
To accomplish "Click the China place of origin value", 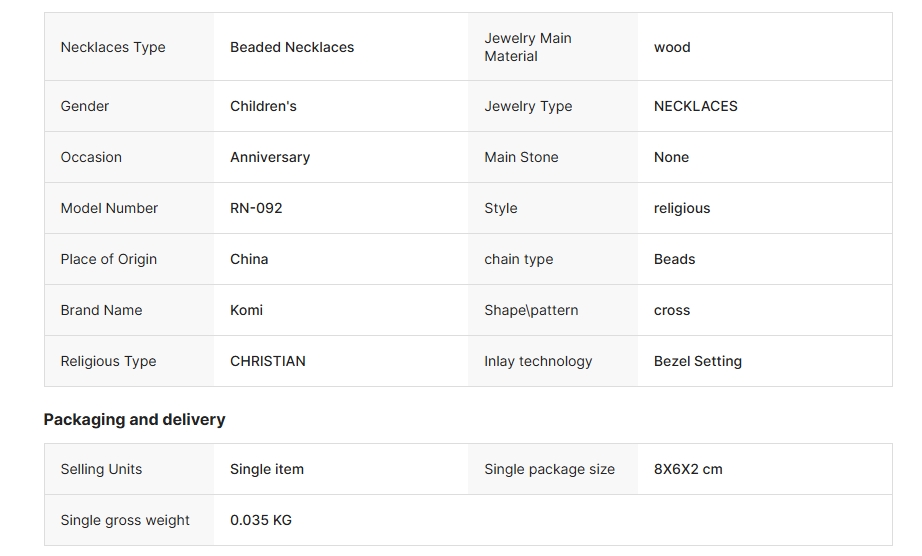I will (x=249, y=259).
